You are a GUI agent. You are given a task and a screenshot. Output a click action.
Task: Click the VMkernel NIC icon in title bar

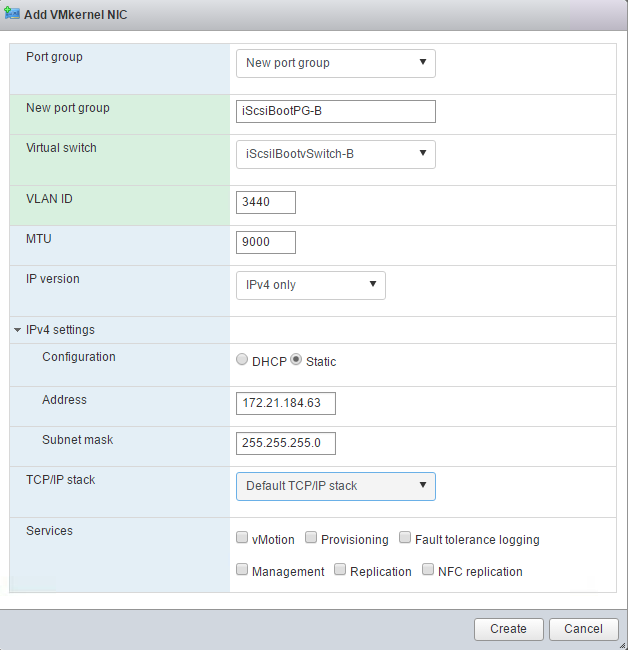click(x=13, y=15)
